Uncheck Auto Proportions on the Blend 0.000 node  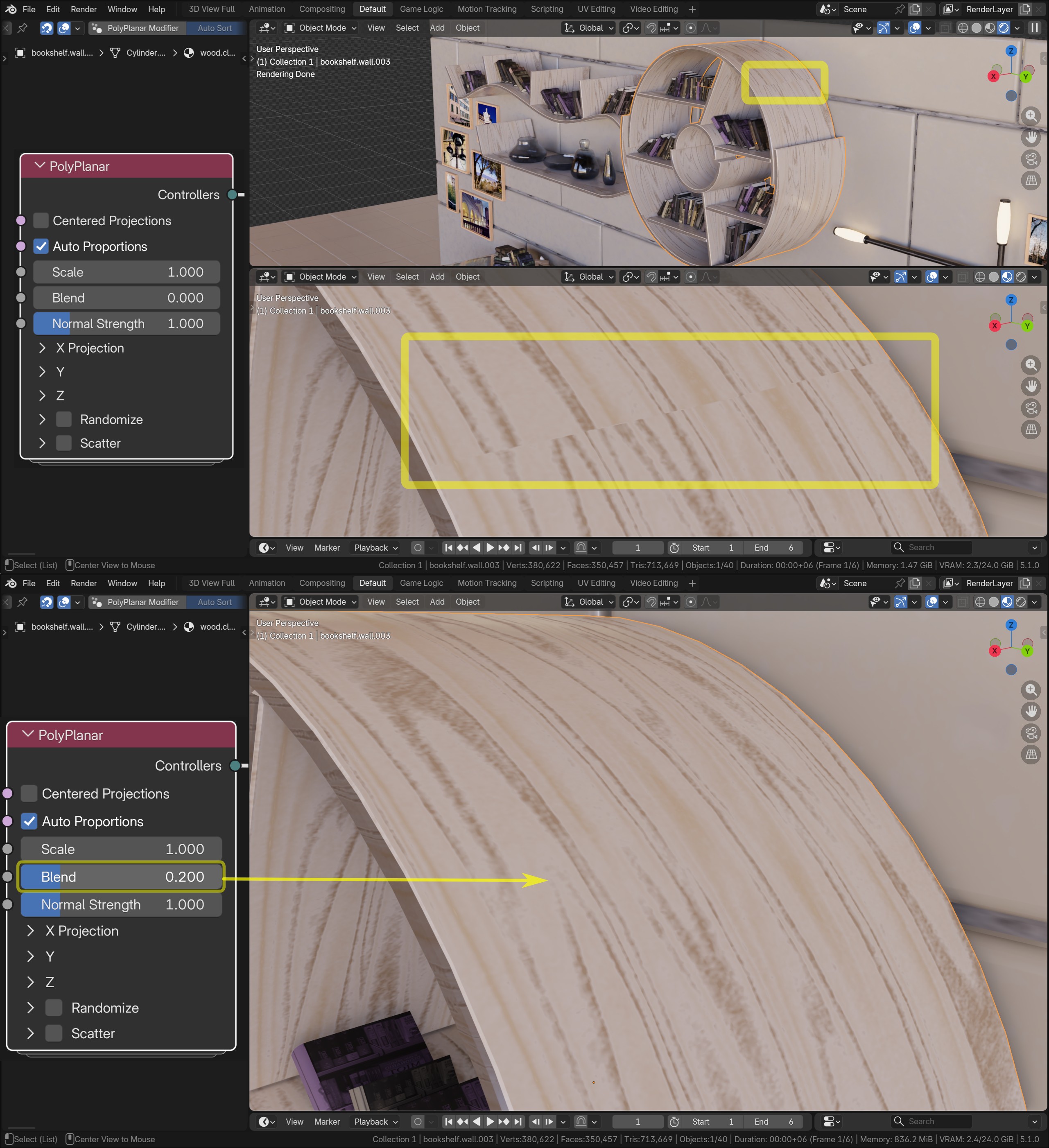(x=41, y=246)
